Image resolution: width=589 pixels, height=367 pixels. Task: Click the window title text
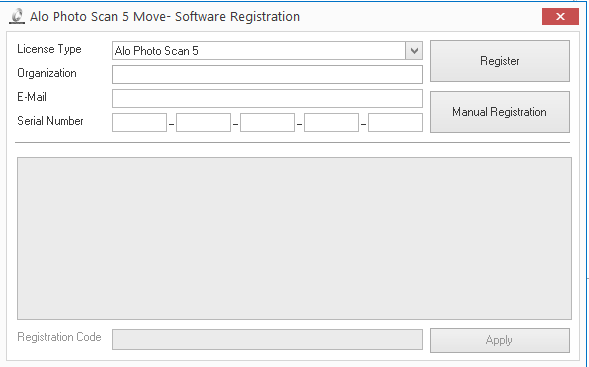point(165,17)
